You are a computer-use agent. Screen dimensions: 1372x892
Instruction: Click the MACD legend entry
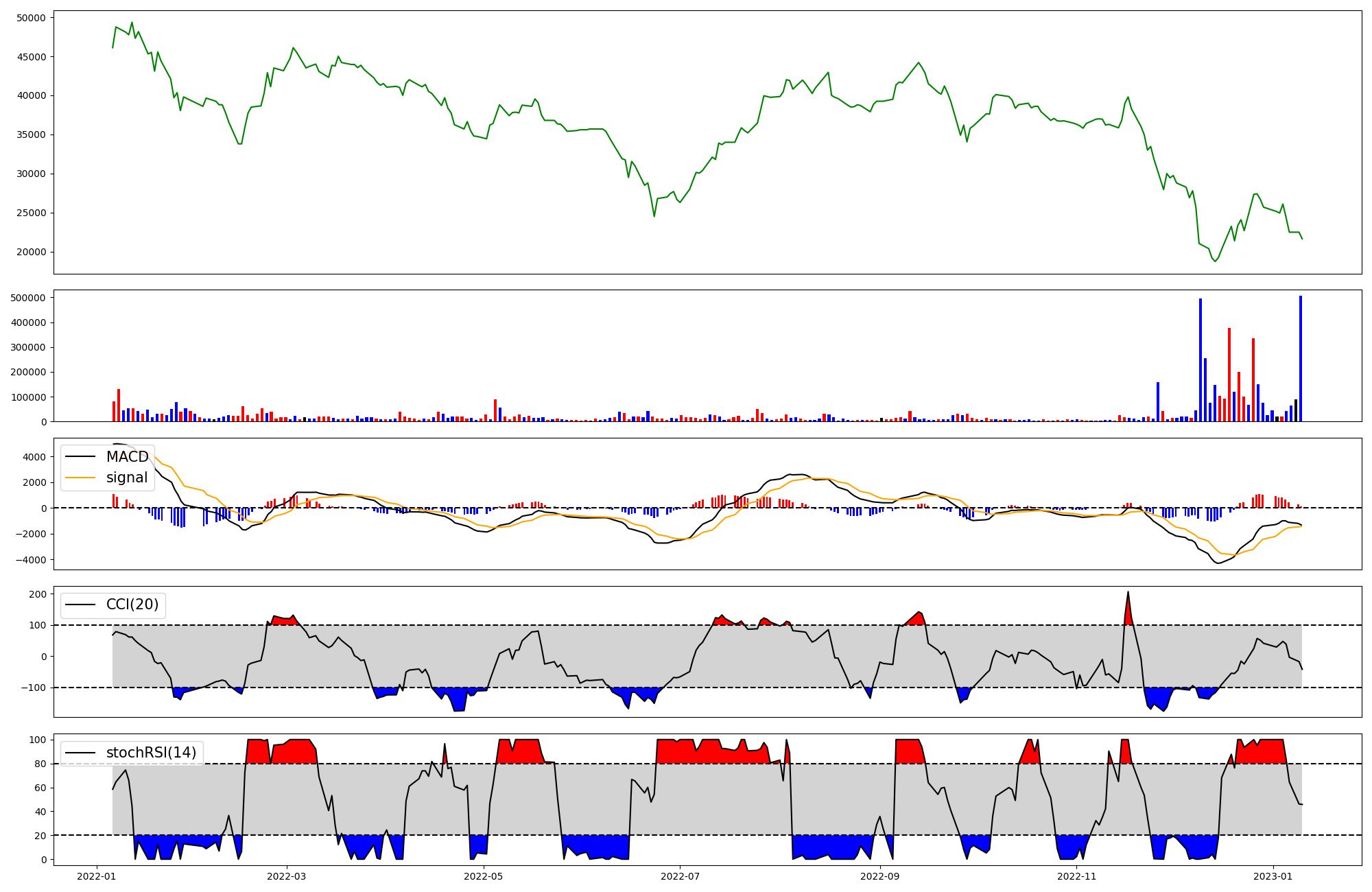tap(127, 457)
